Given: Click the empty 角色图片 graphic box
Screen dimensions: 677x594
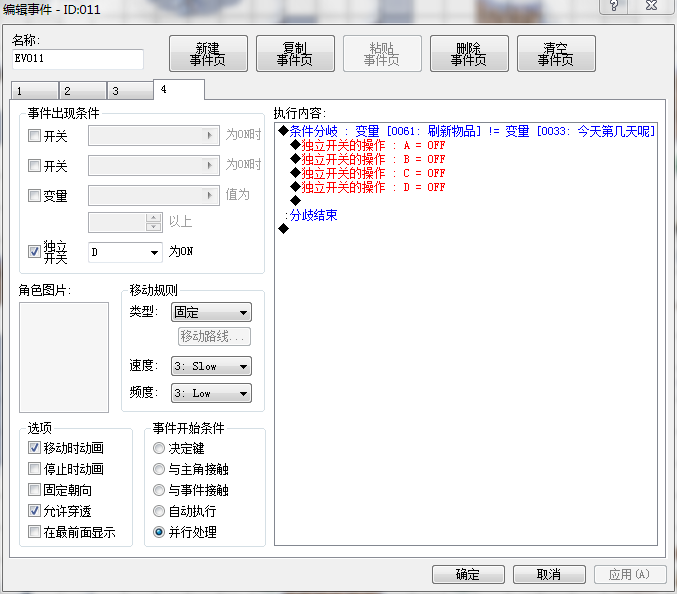Looking at the screenshot, I should (x=64, y=357).
